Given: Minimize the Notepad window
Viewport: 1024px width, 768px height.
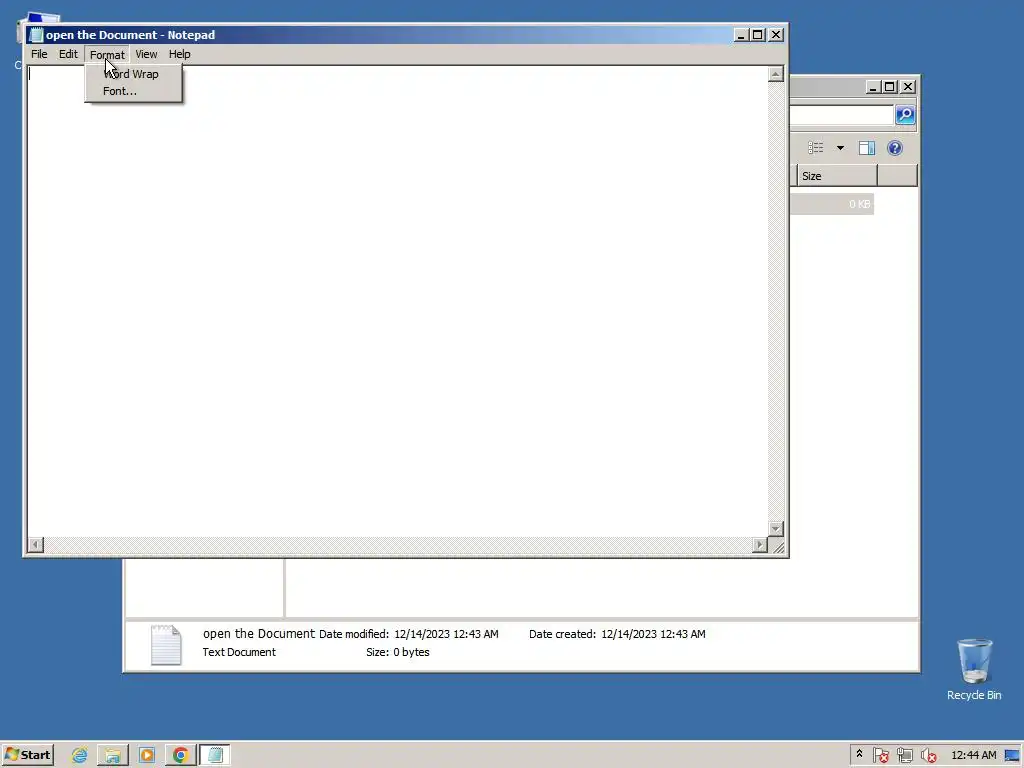Looking at the screenshot, I should point(741,35).
